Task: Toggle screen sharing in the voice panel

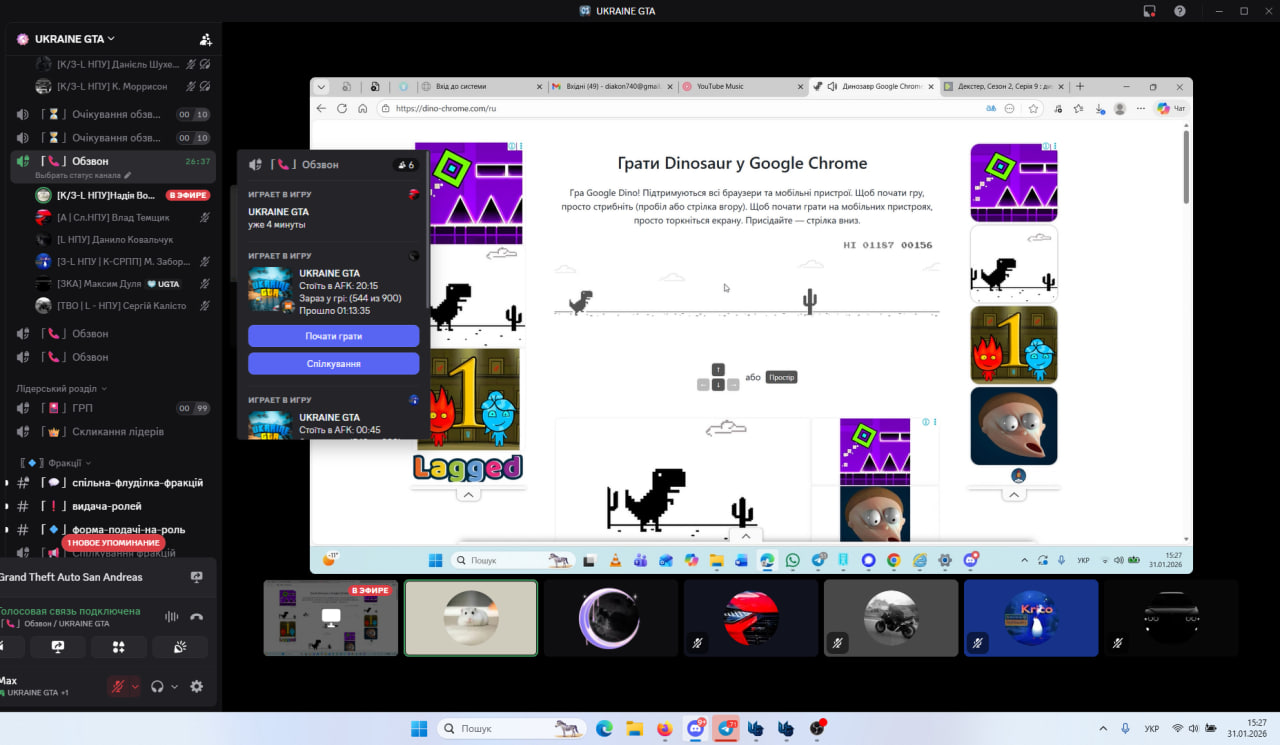Action: [x=58, y=647]
